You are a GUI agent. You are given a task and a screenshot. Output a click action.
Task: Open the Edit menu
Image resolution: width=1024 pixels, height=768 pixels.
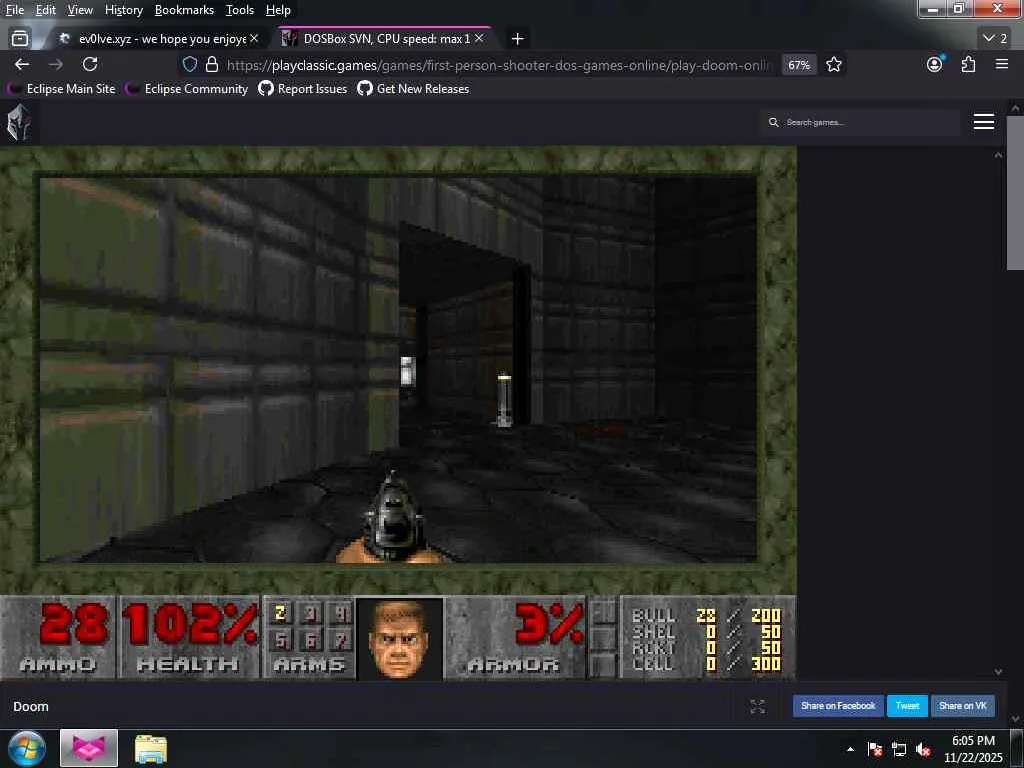[x=45, y=10]
